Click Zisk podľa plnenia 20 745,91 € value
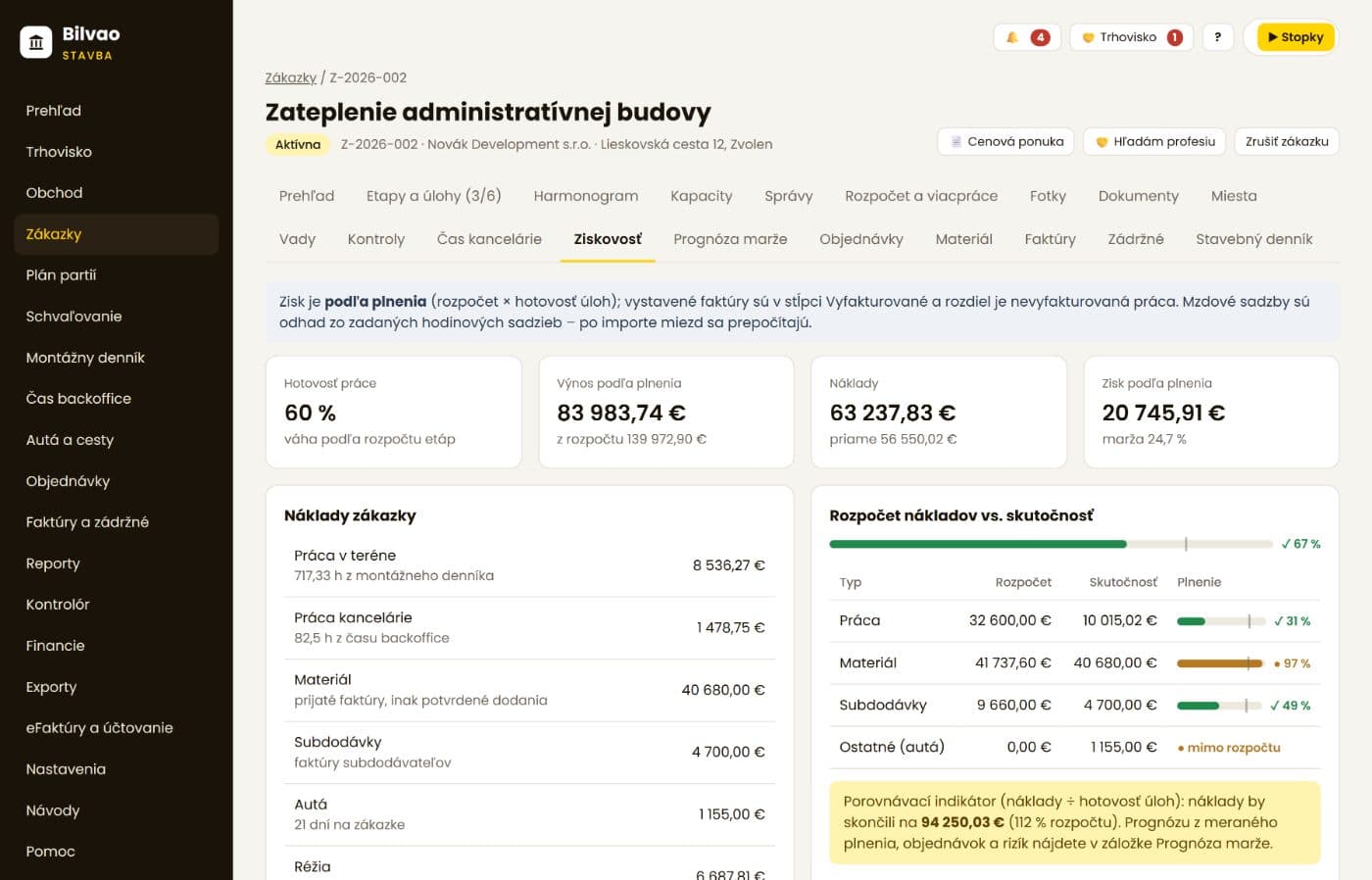The width and height of the screenshot is (1372, 880). point(1163,413)
